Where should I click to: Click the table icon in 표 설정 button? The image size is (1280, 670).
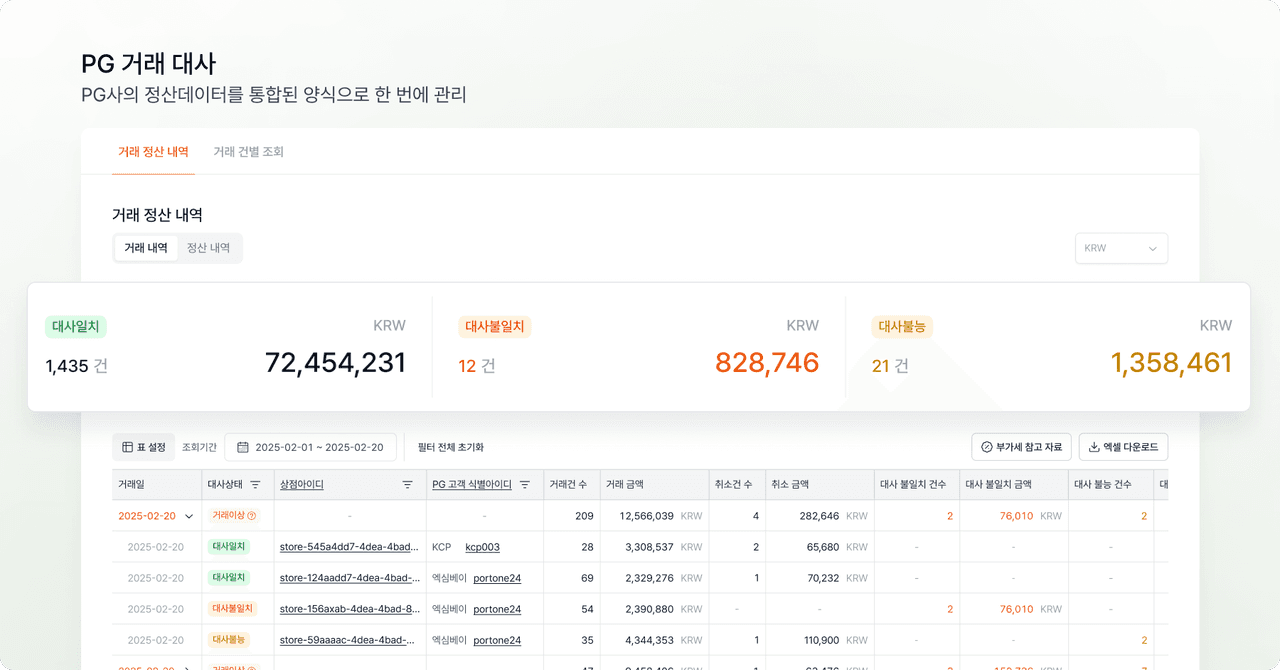128,447
